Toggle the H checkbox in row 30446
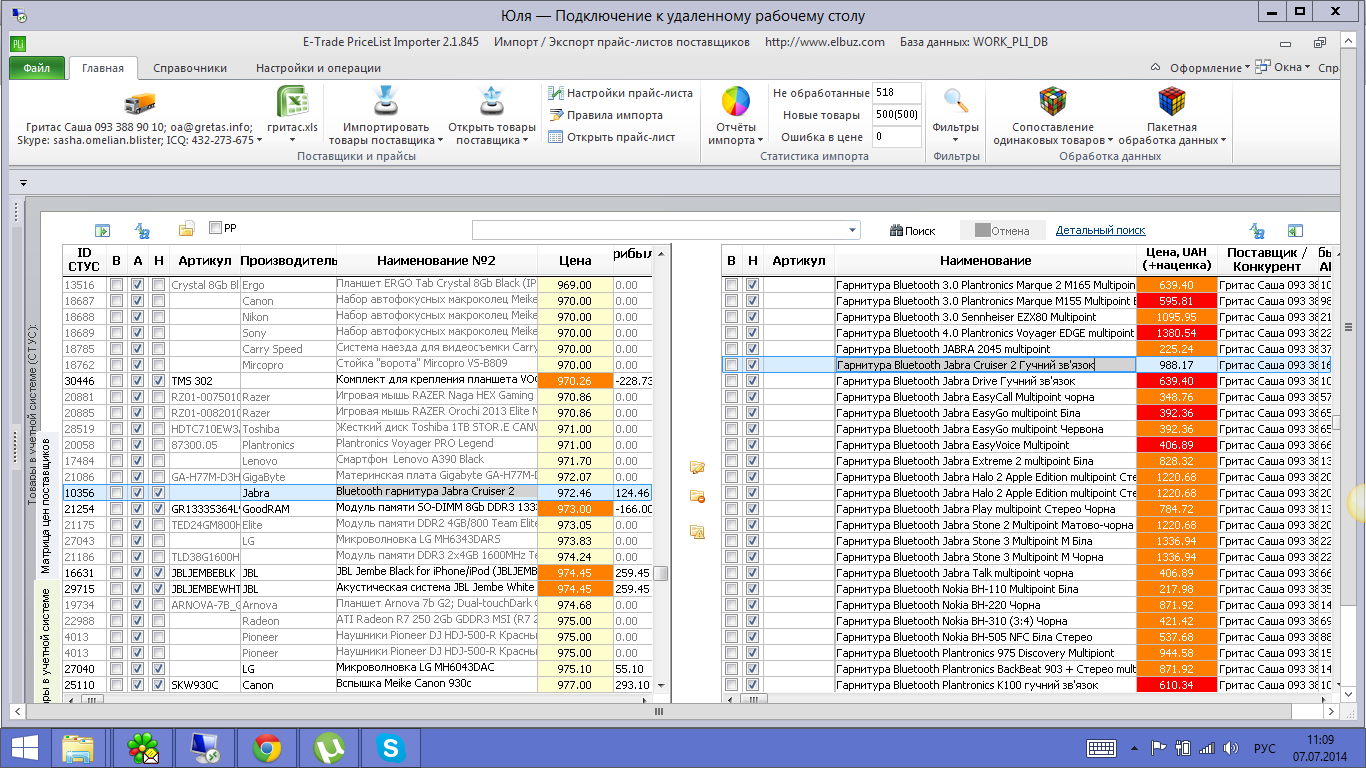Viewport: 1366px width, 768px height. (x=159, y=381)
